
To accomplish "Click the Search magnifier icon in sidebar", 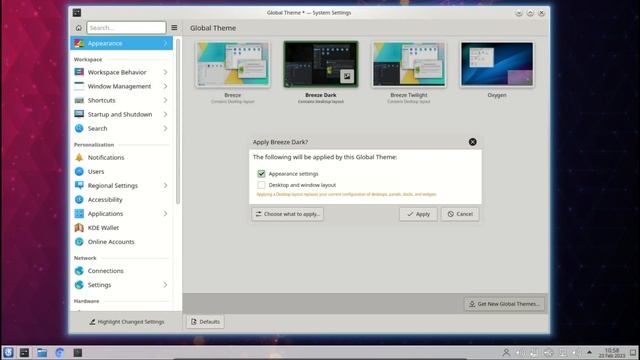I will coord(79,128).
